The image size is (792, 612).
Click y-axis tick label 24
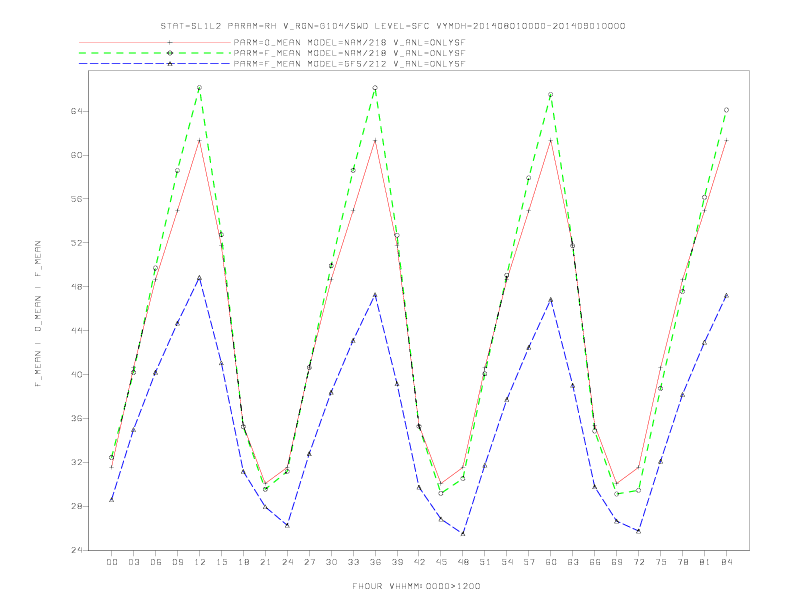(x=76, y=550)
